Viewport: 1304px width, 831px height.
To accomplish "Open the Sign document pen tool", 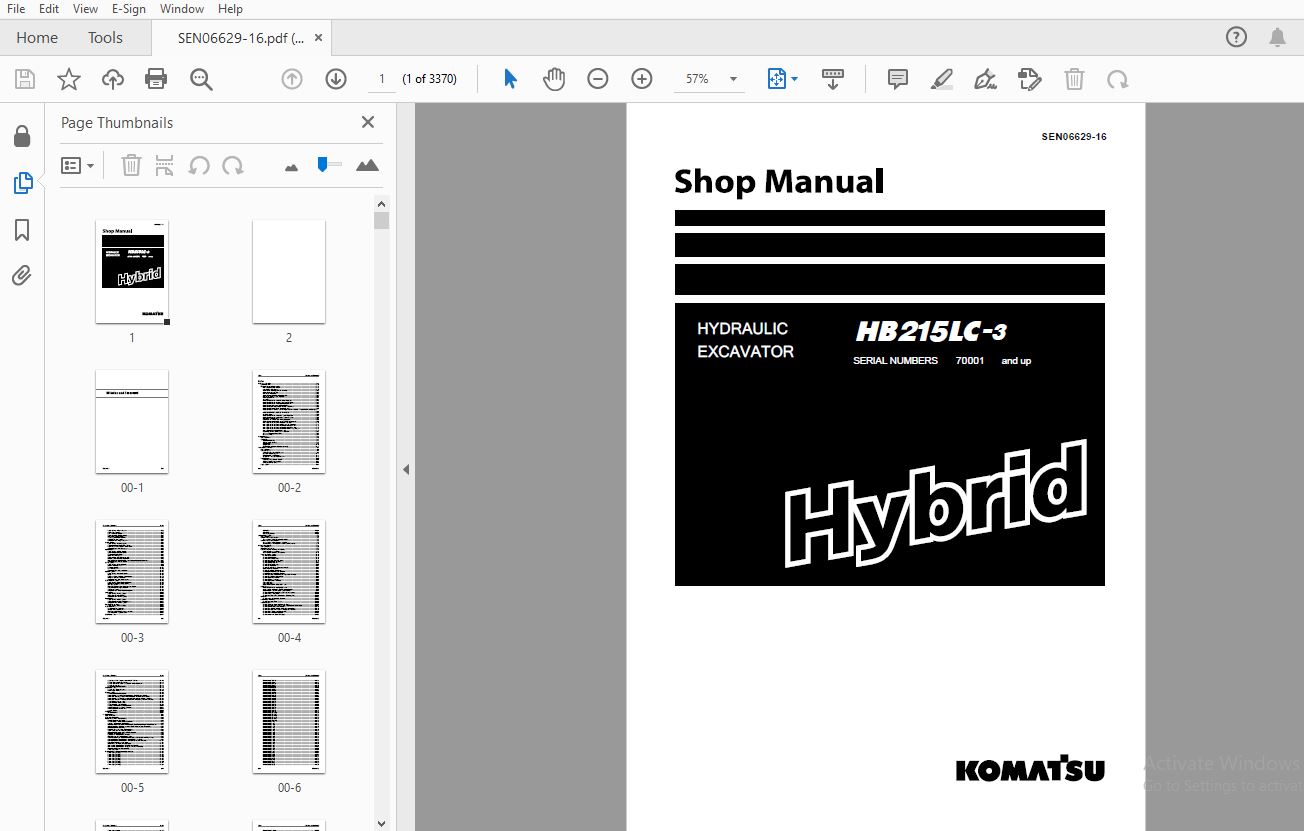I will pos(986,79).
